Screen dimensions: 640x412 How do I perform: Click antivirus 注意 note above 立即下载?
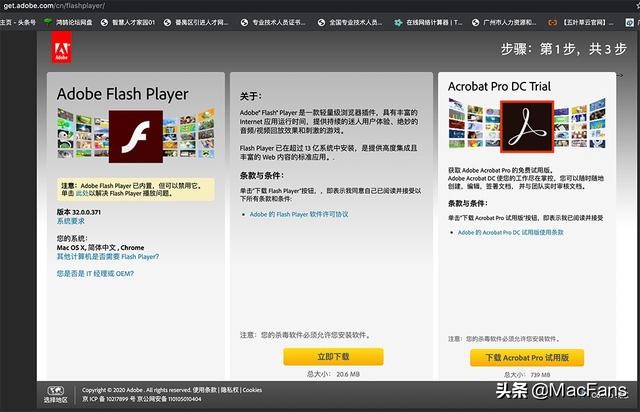click(x=305, y=335)
